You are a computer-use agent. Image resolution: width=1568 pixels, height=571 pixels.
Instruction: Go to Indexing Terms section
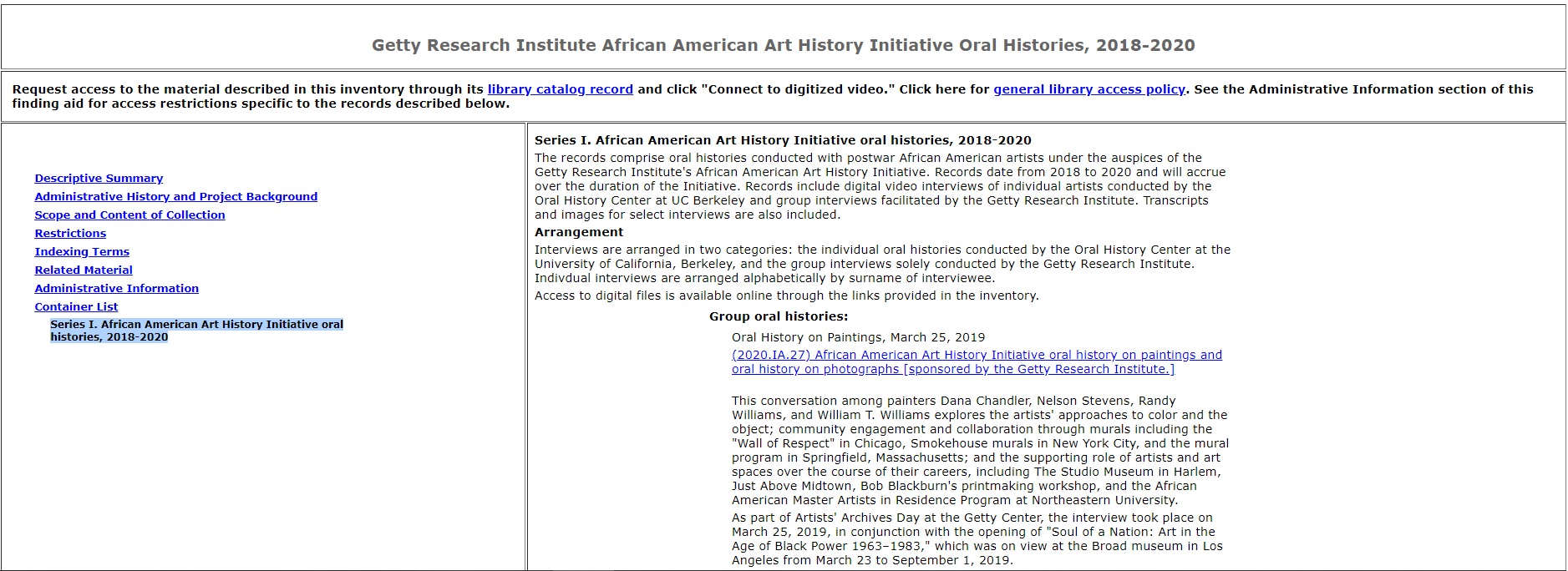(x=82, y=251)
